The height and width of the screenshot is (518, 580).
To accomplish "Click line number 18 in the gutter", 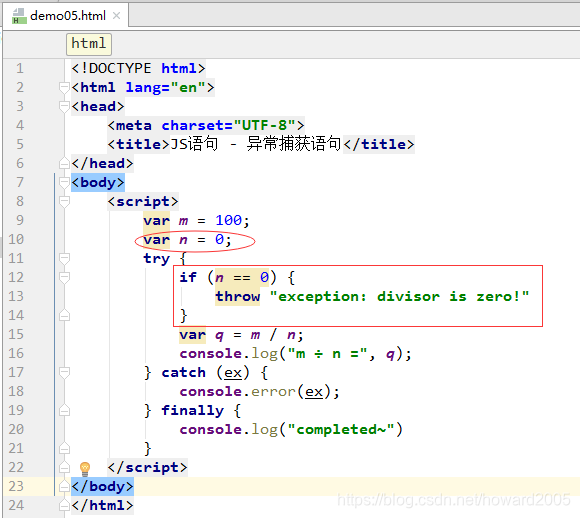I will point(16,391).
